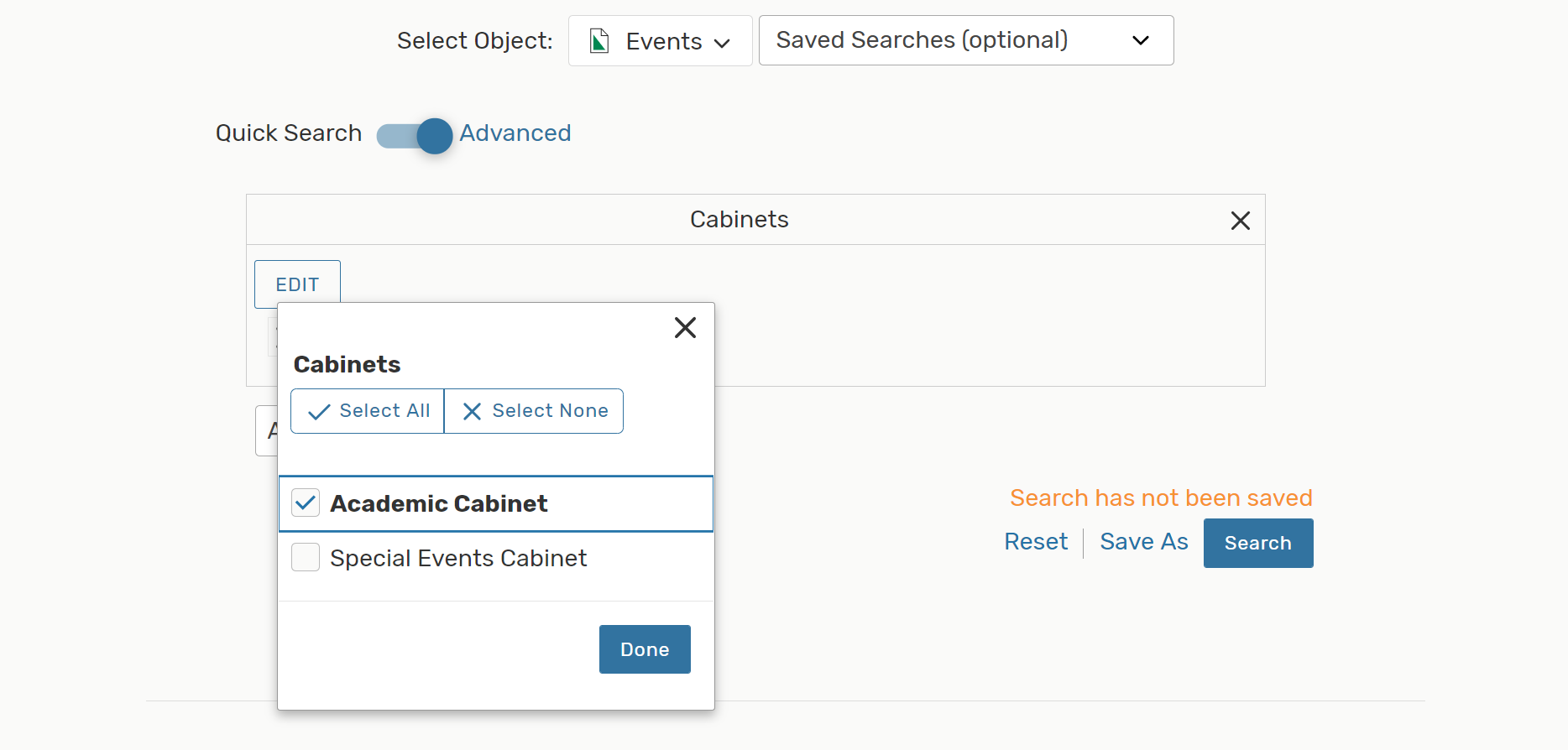Uncheck the Academic Cabinet checkbox
This screenshot has height=750, width=1568.
[306, 503]
